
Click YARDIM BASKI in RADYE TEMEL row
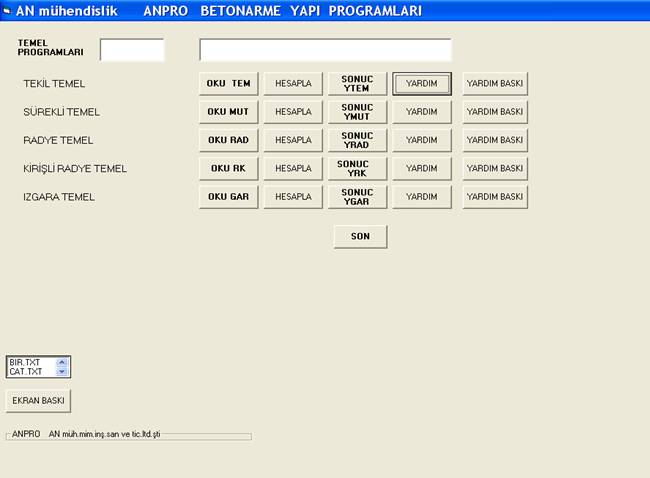[x=495, y=140]
